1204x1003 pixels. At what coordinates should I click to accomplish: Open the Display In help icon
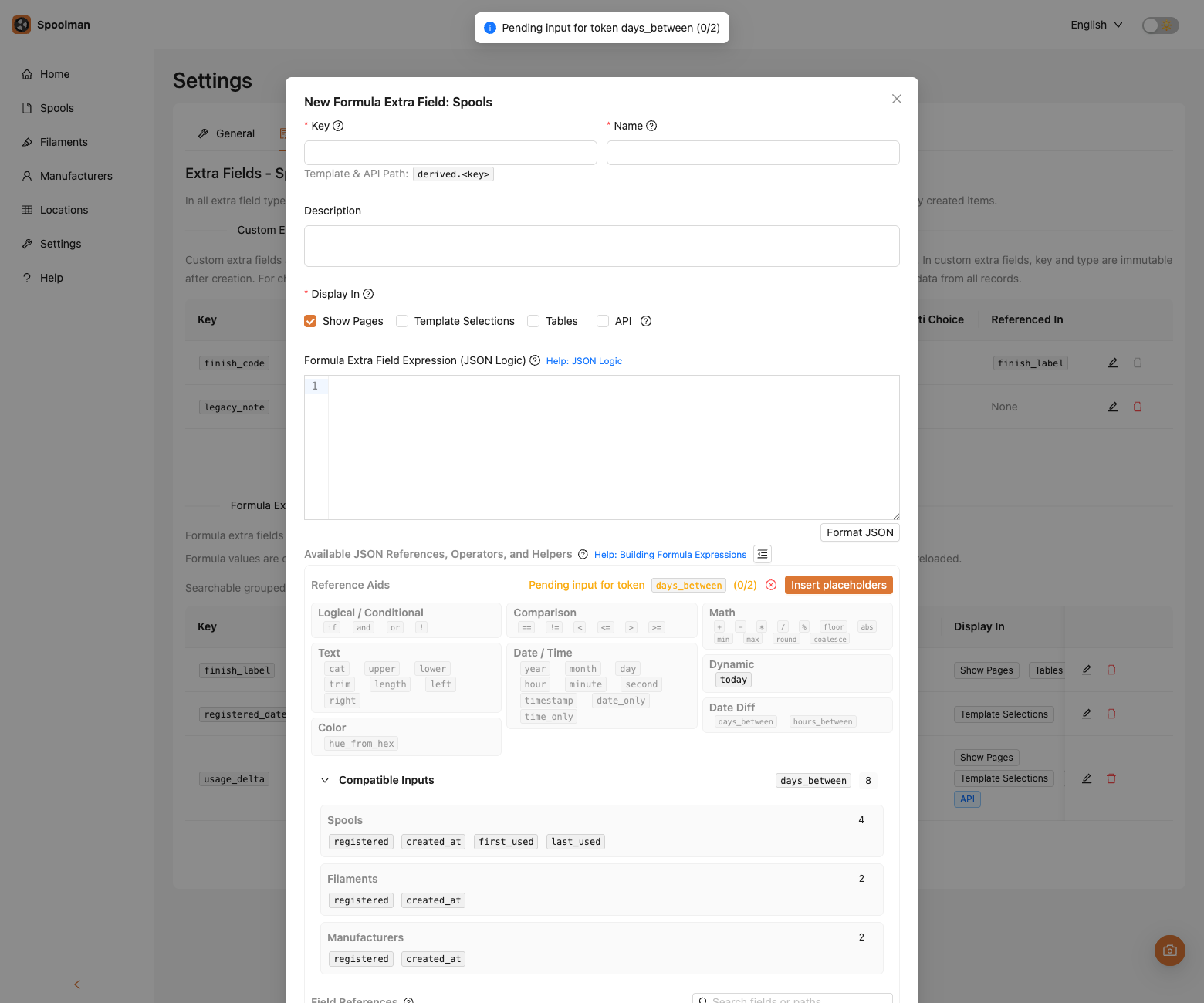368,294
